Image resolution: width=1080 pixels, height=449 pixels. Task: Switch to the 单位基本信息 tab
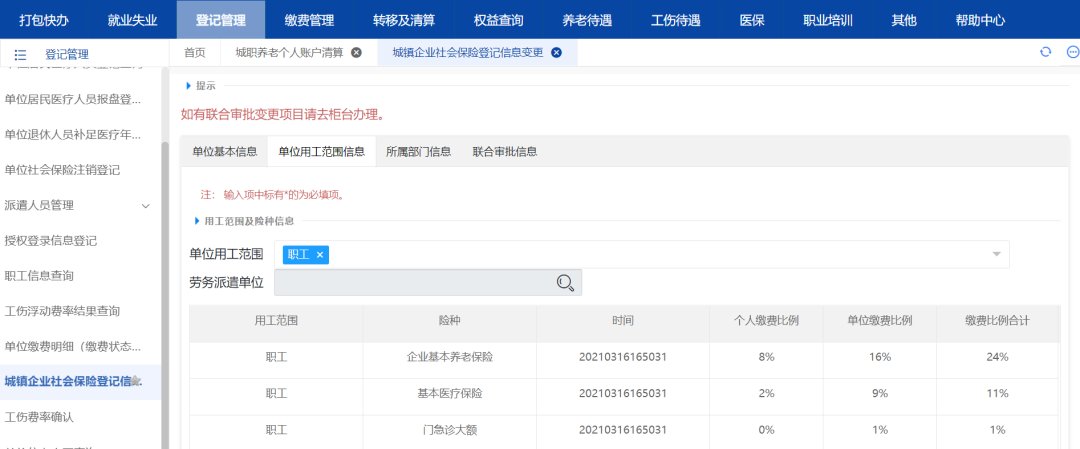(x=224, y=152)
